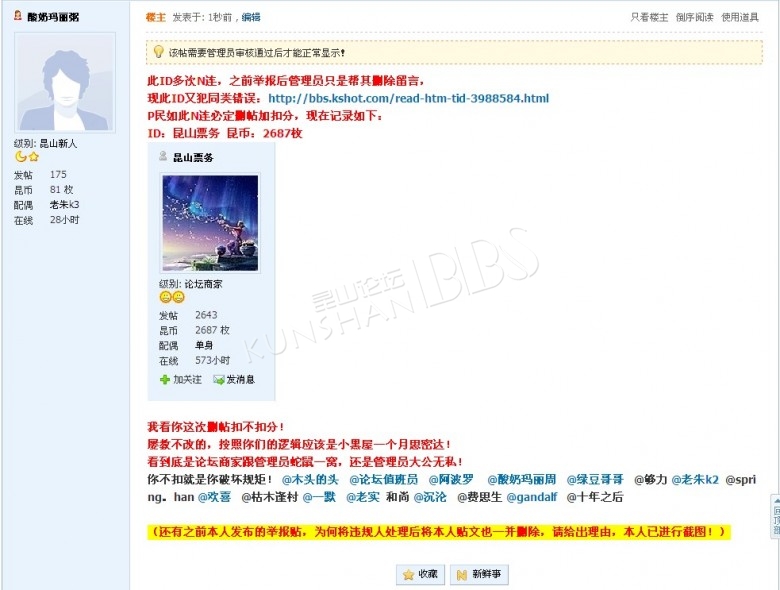780x590 pixels.
Task: Click the green plus 加关注 icon
Action: (x=165, y=380)
